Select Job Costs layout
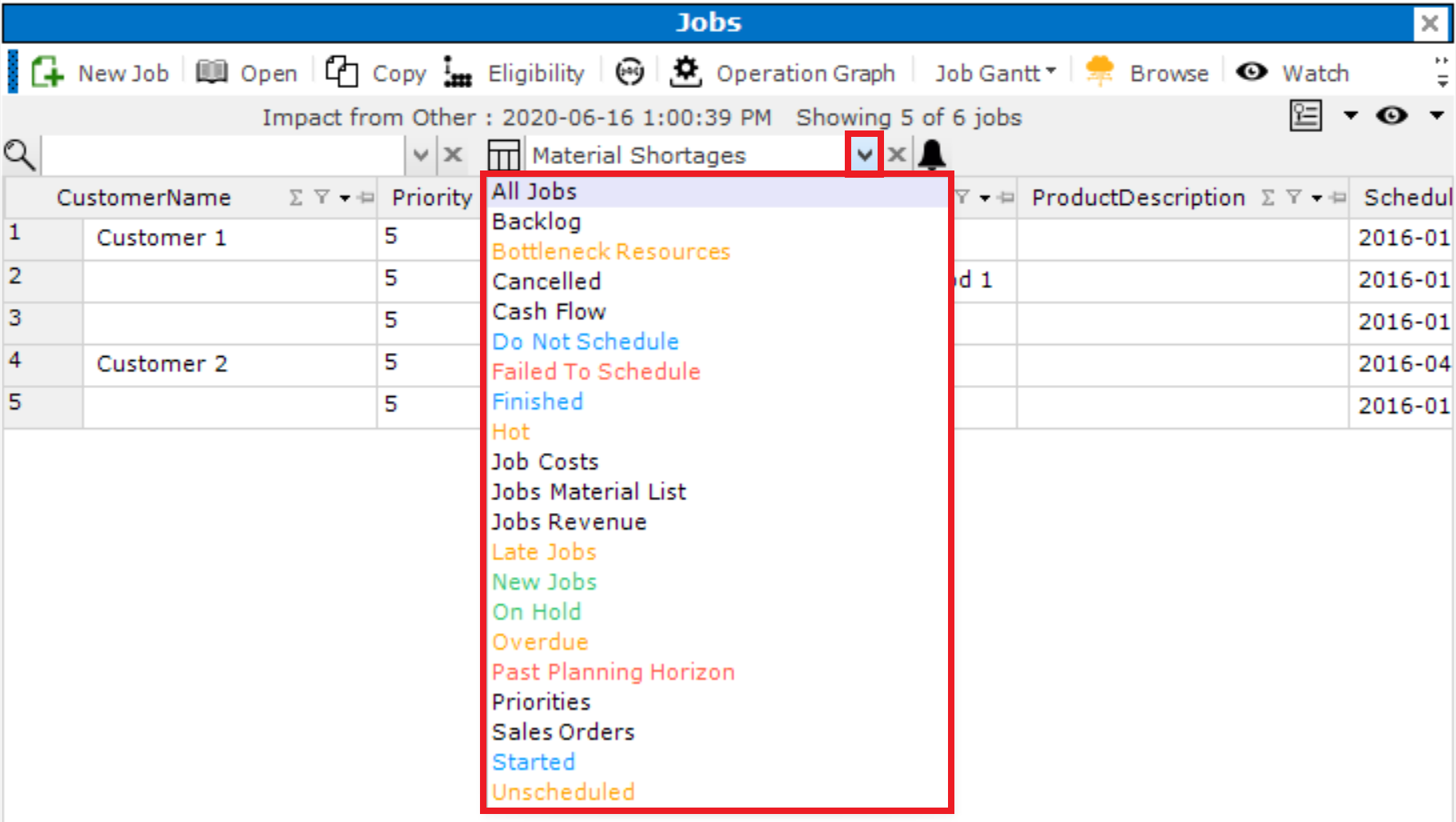Image resolution: width=1456 pixels, height=822 pixels. coord(718,462)
